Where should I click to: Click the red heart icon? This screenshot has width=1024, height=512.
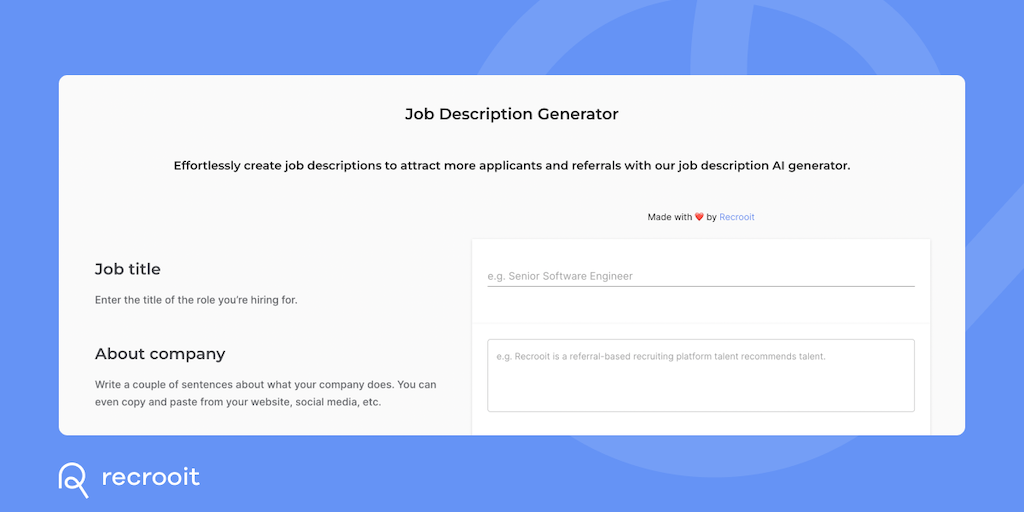coord(699,217)
